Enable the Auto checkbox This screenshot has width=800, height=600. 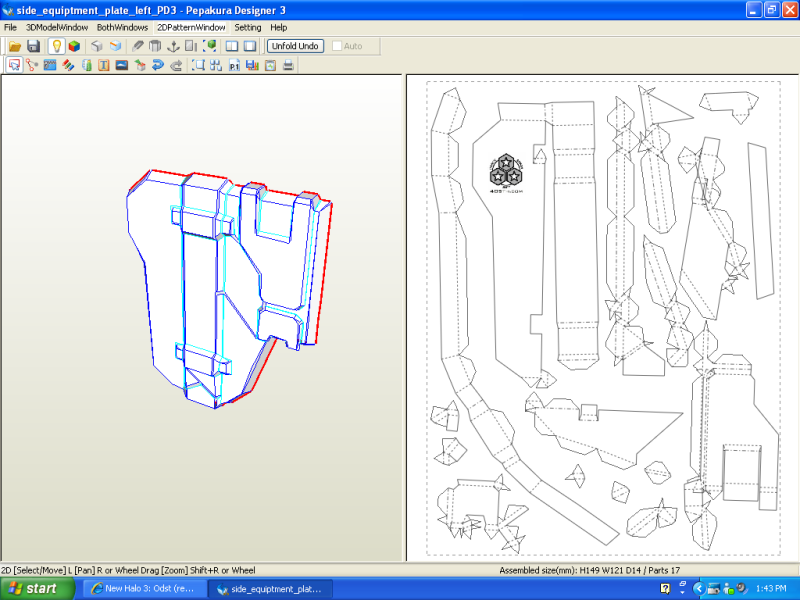coord(337,46)
